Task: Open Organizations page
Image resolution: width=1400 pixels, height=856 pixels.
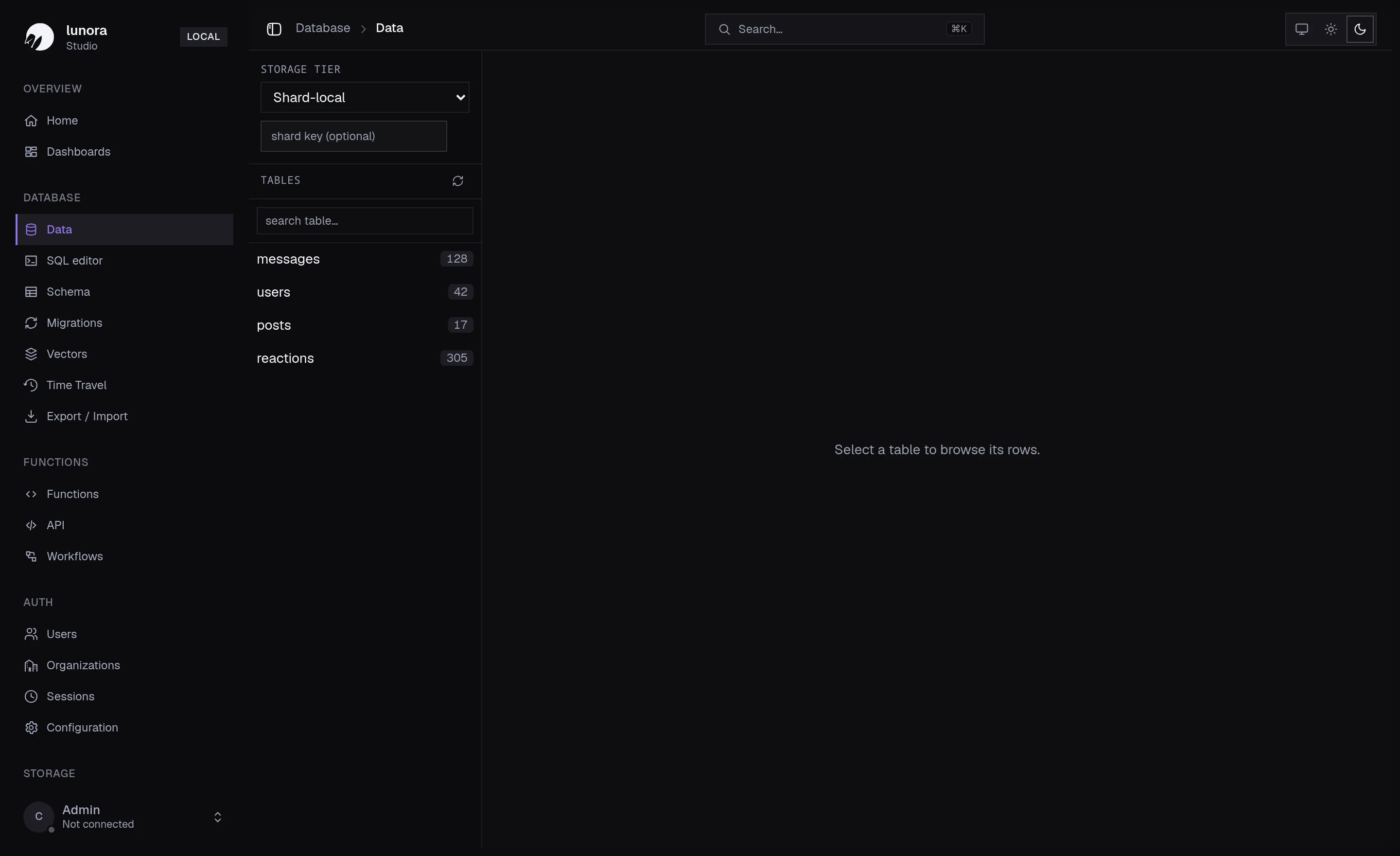Action: (124, 665)
